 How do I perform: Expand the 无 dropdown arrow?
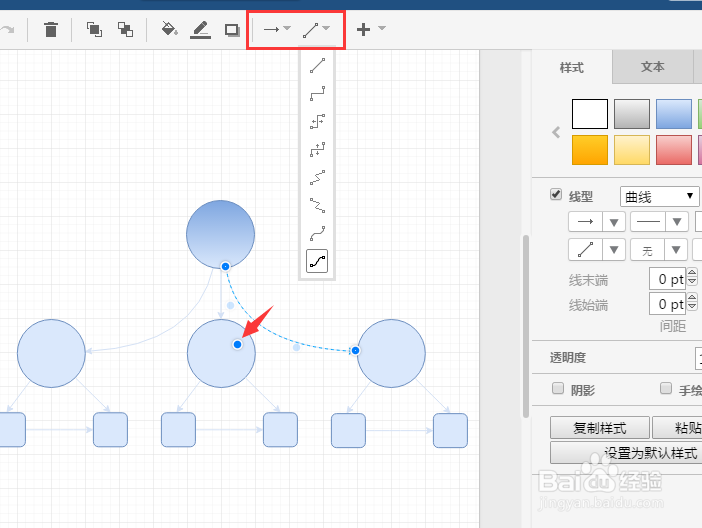point(677,250)
